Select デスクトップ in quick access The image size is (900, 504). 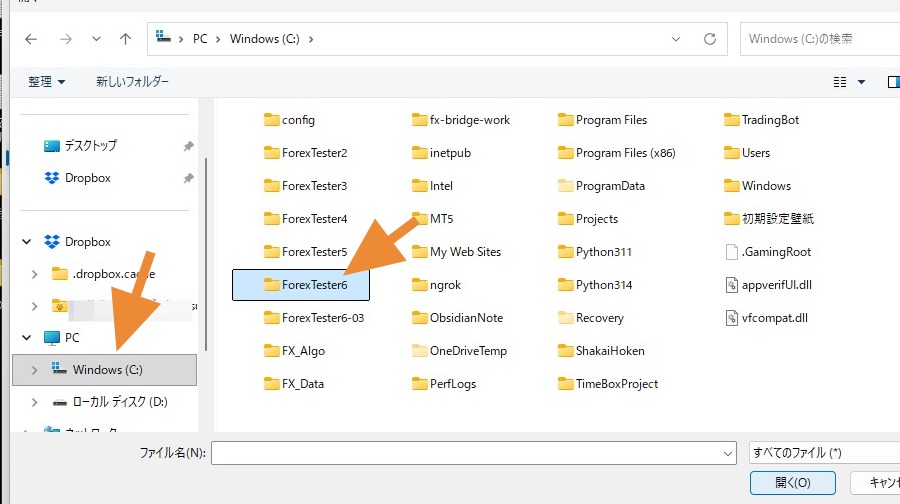click(x=90, y=146)
